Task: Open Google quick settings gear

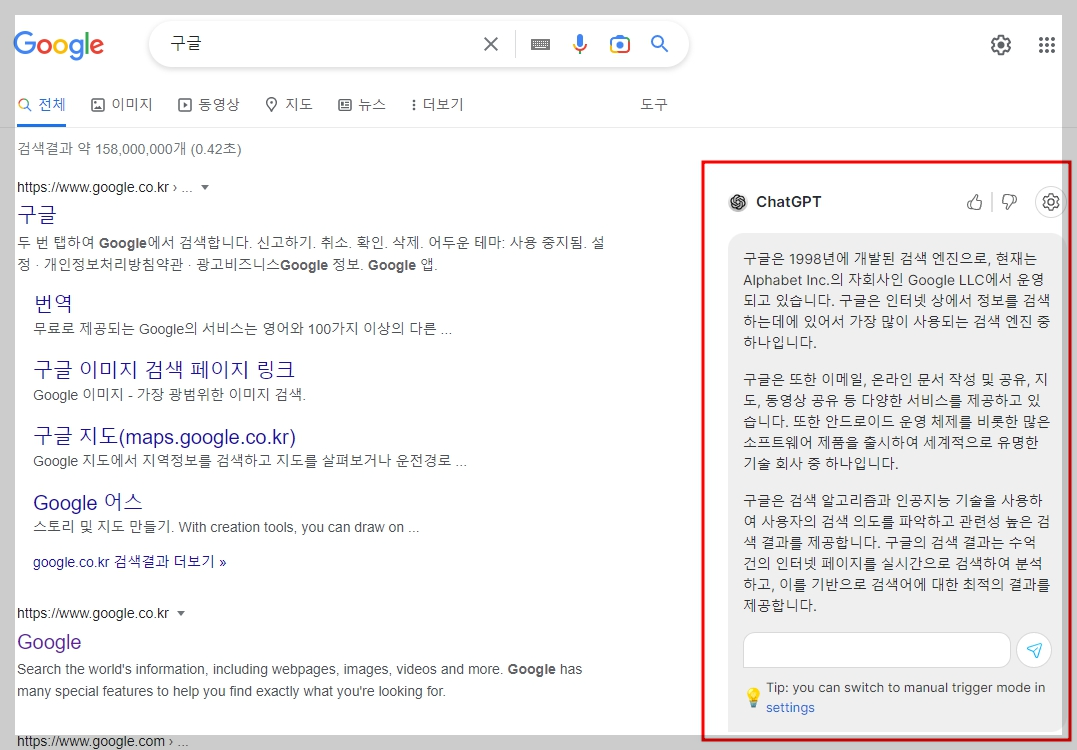Action: 1000,45
